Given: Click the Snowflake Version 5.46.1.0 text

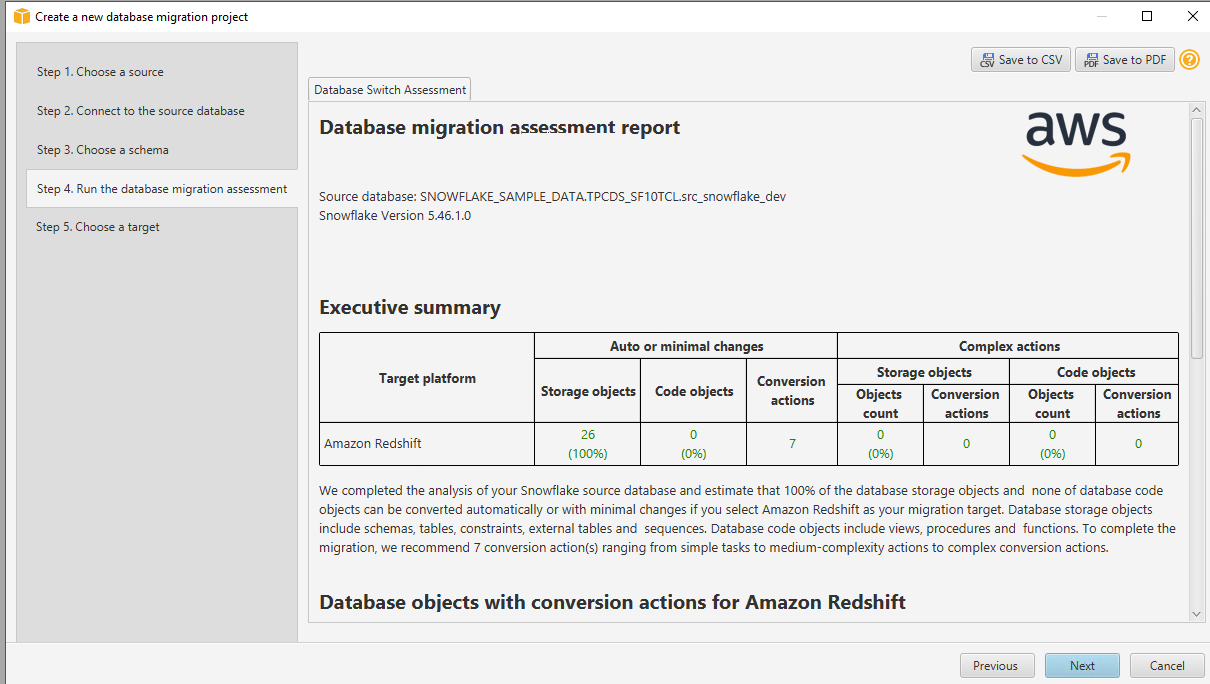Looking at the screenshot, I should click(x=395, y=215).
